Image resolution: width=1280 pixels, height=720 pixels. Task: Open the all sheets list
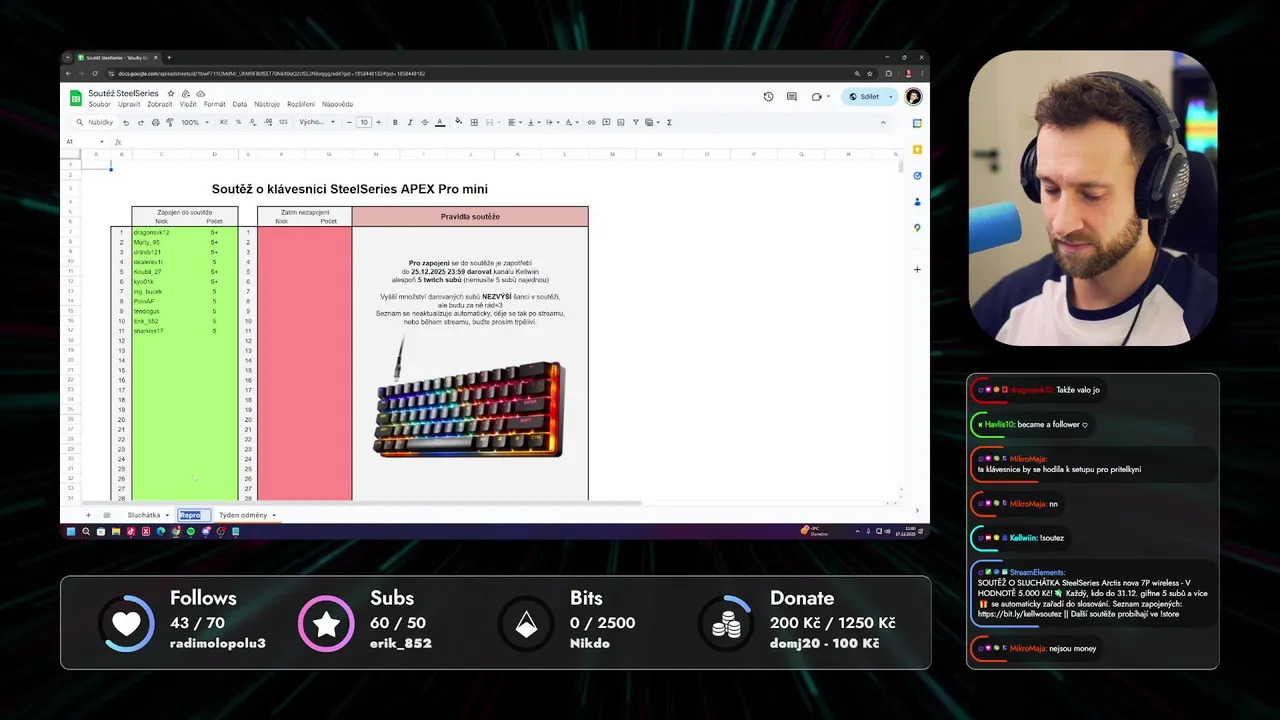point(107,515)
